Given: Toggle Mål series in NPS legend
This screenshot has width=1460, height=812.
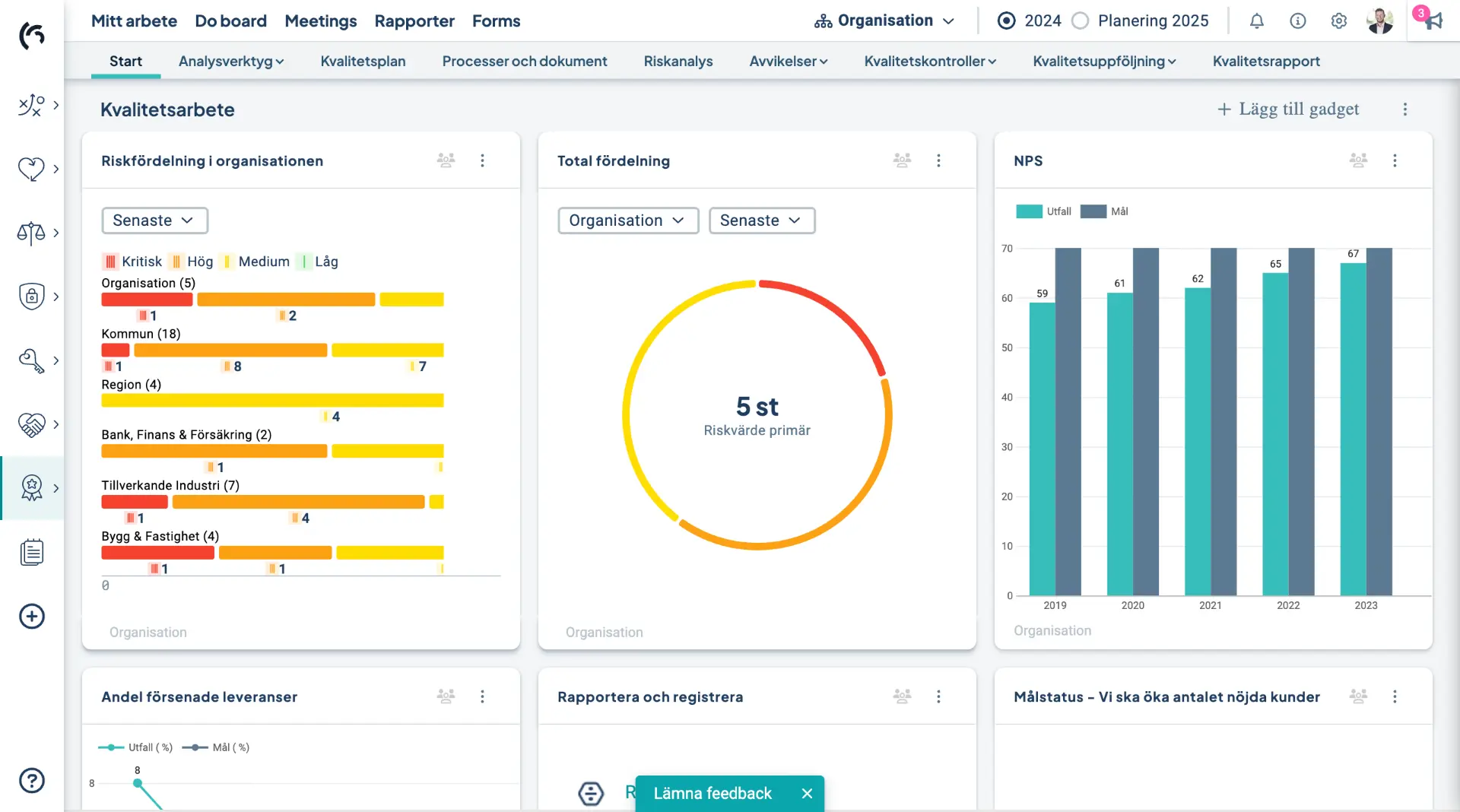Looking at the screenshot, I should pos(1104,211).
